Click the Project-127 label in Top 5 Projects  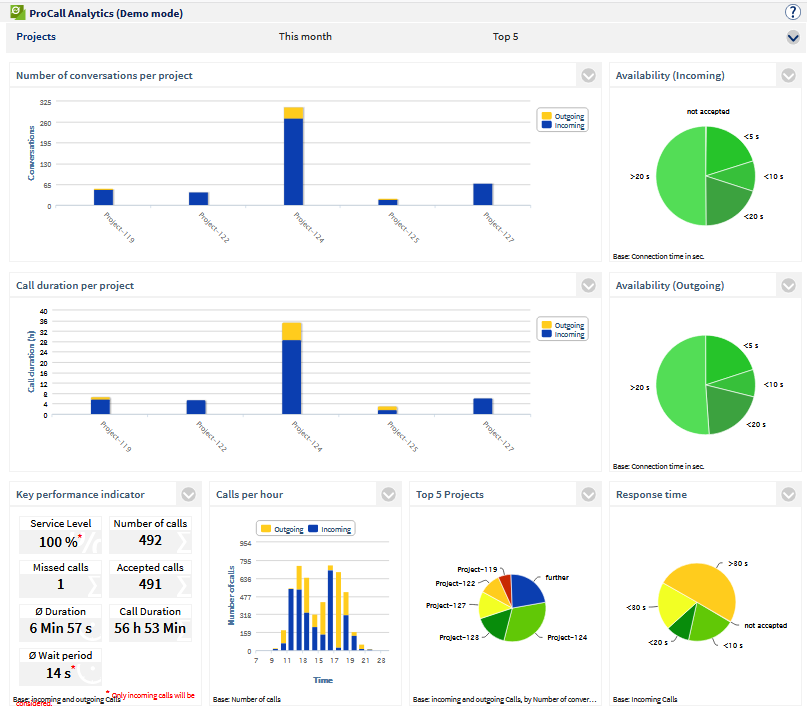click(x=446, y=605)
